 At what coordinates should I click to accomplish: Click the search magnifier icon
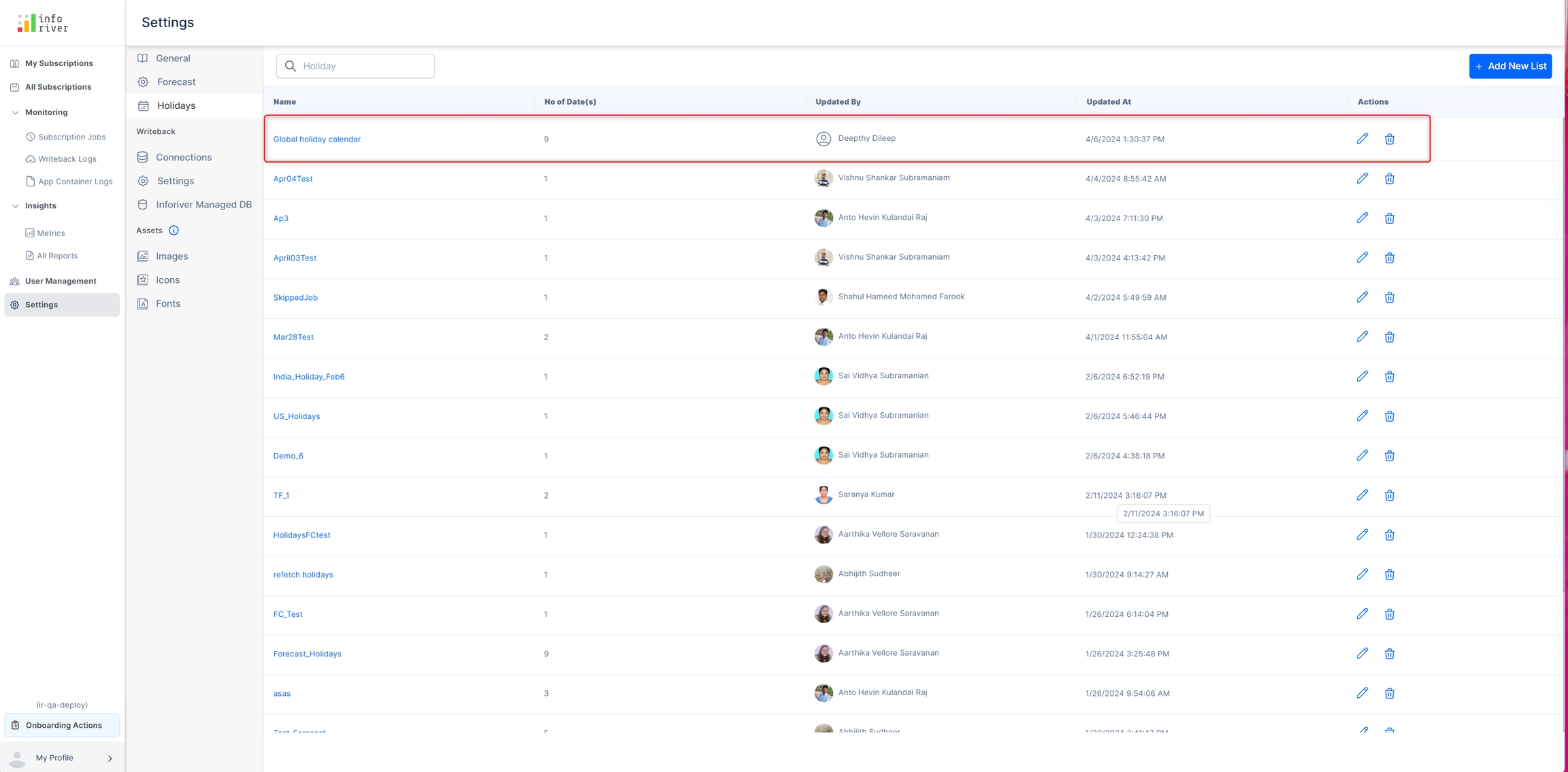pos(291,66)
